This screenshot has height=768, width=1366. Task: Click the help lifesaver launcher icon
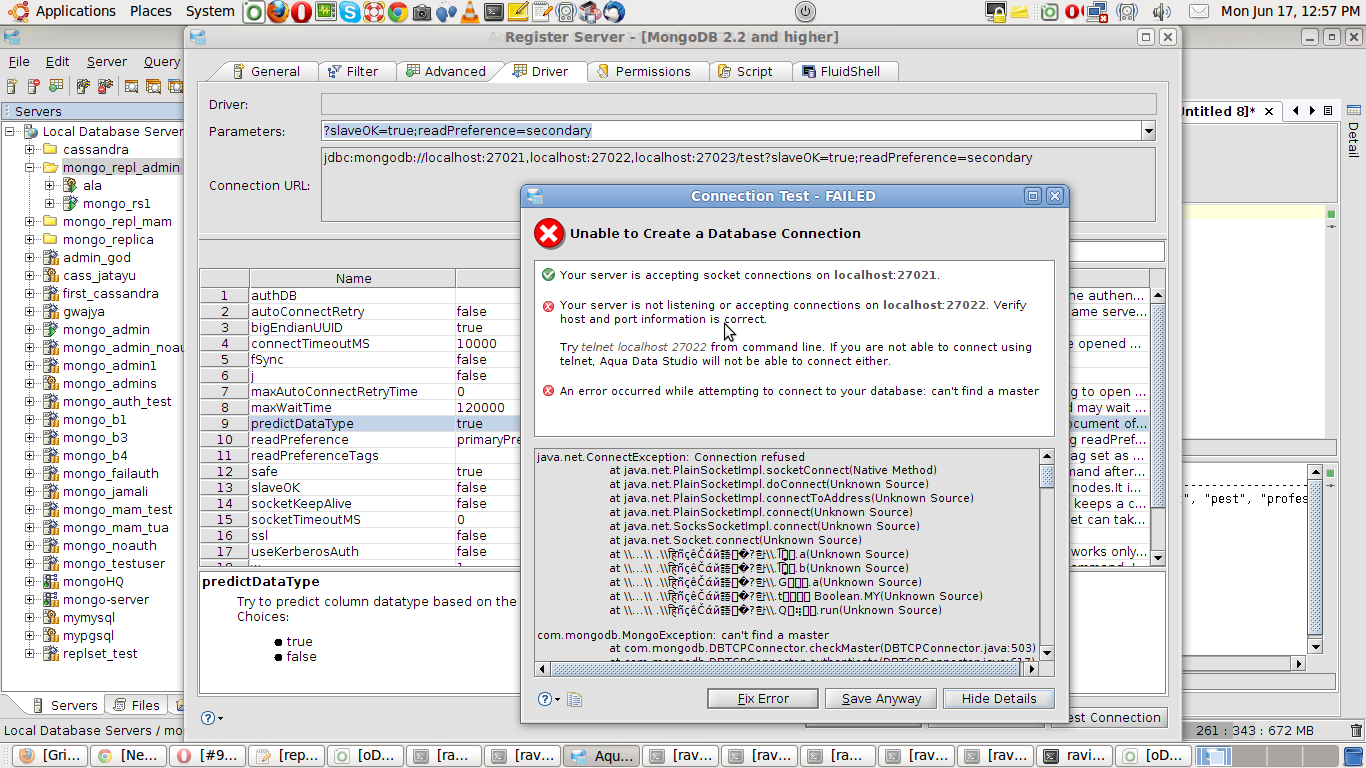373,12
